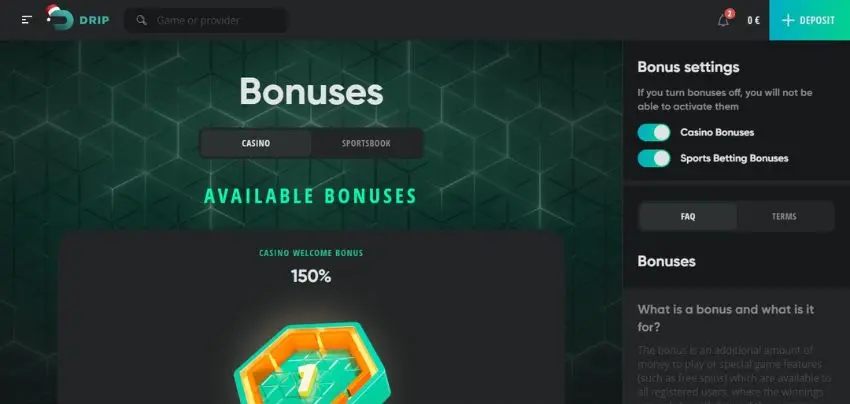Click the search magnifier icon
The width and height of the screenshot is (850, 404).
coord(141,20)
